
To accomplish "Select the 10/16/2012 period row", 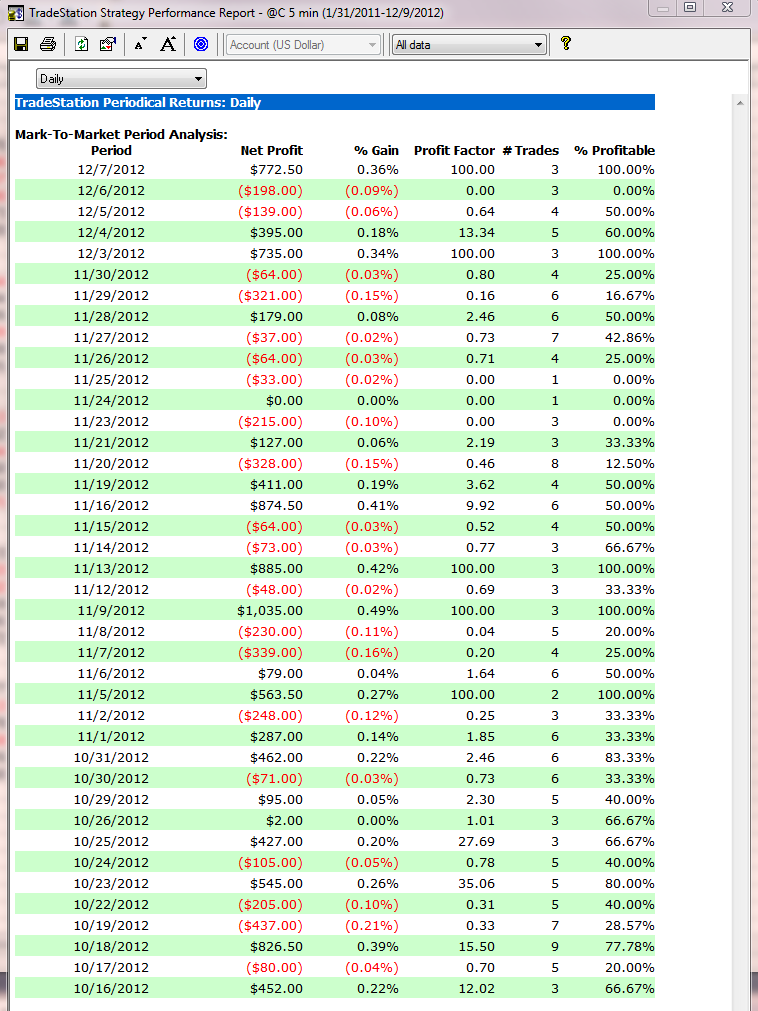I will 110,988.
